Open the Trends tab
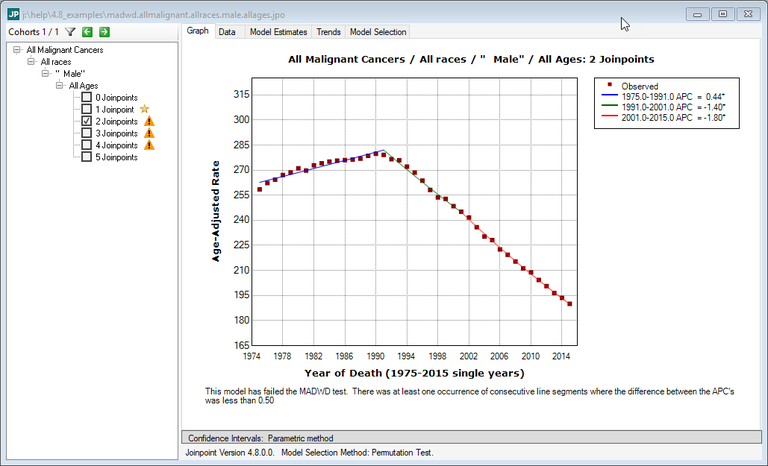This screenshot has width=768, height=466. coord(328,32)
